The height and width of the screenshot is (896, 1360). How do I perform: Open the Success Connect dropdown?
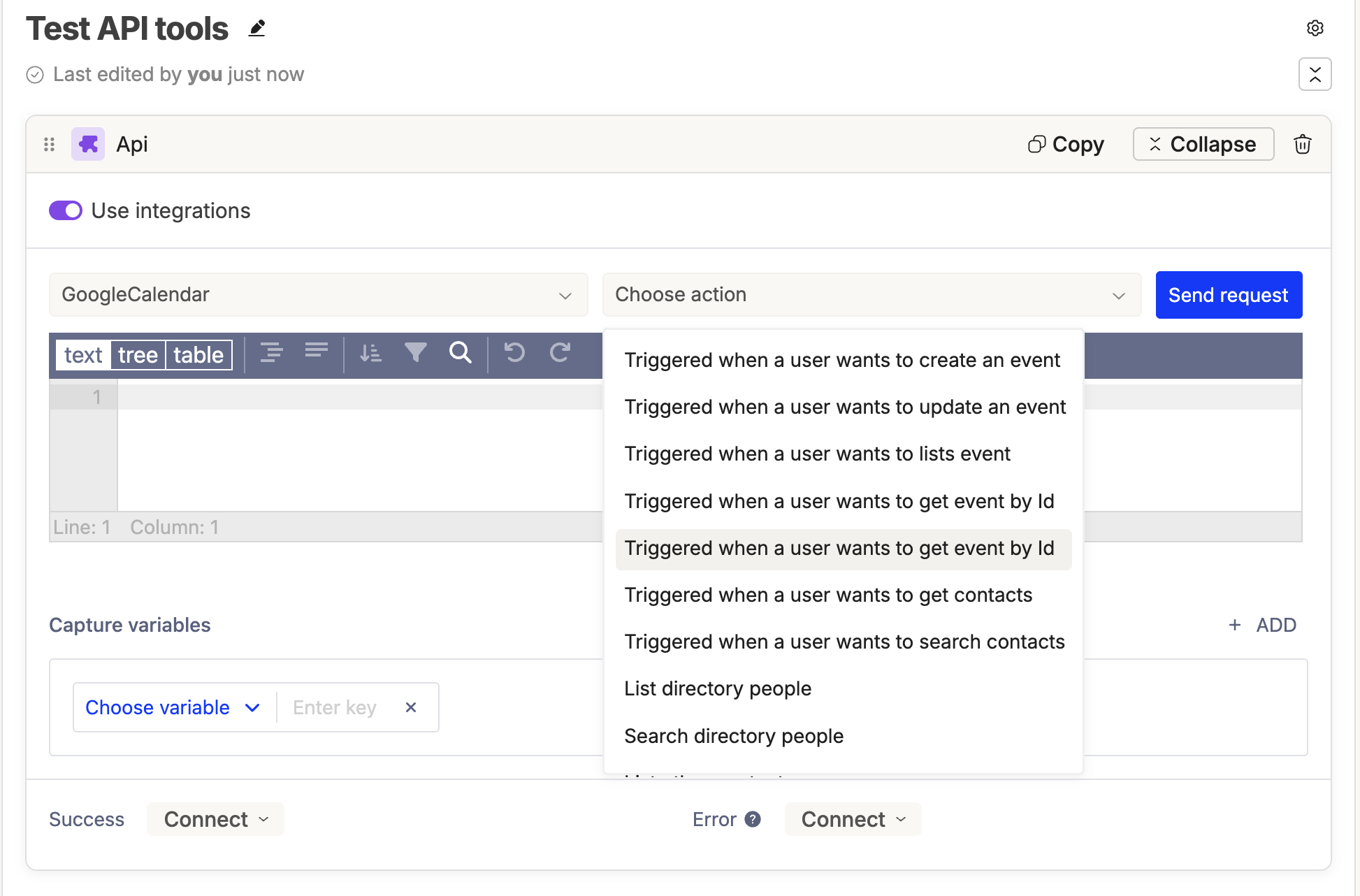pyautogui.click(x=215, y=819)
